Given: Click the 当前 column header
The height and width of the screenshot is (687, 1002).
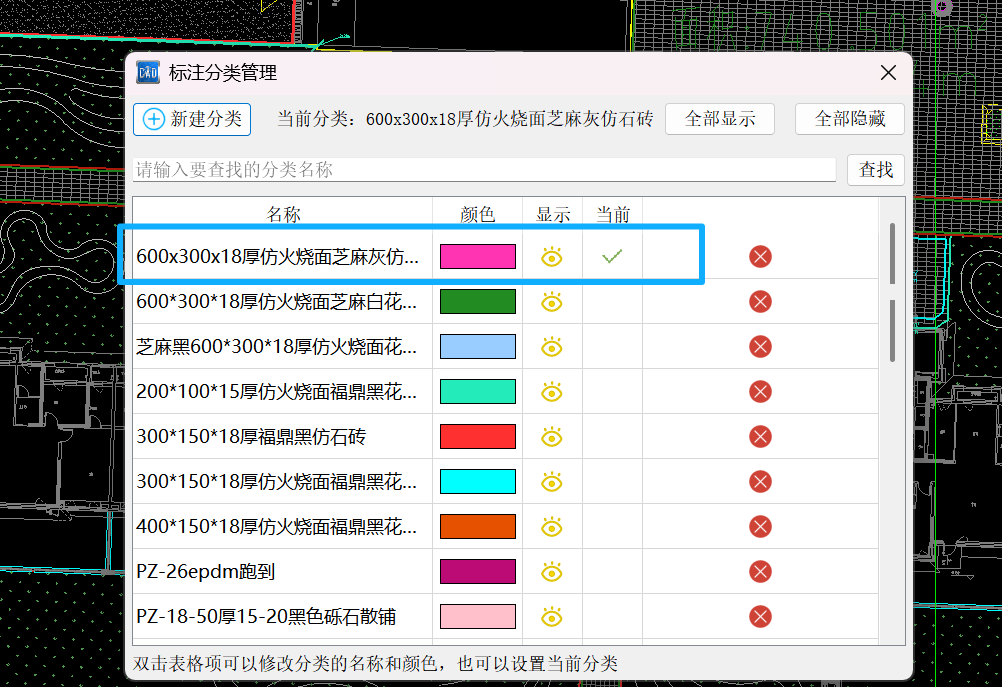Looking at the screenshot, I should pos(612,215).
